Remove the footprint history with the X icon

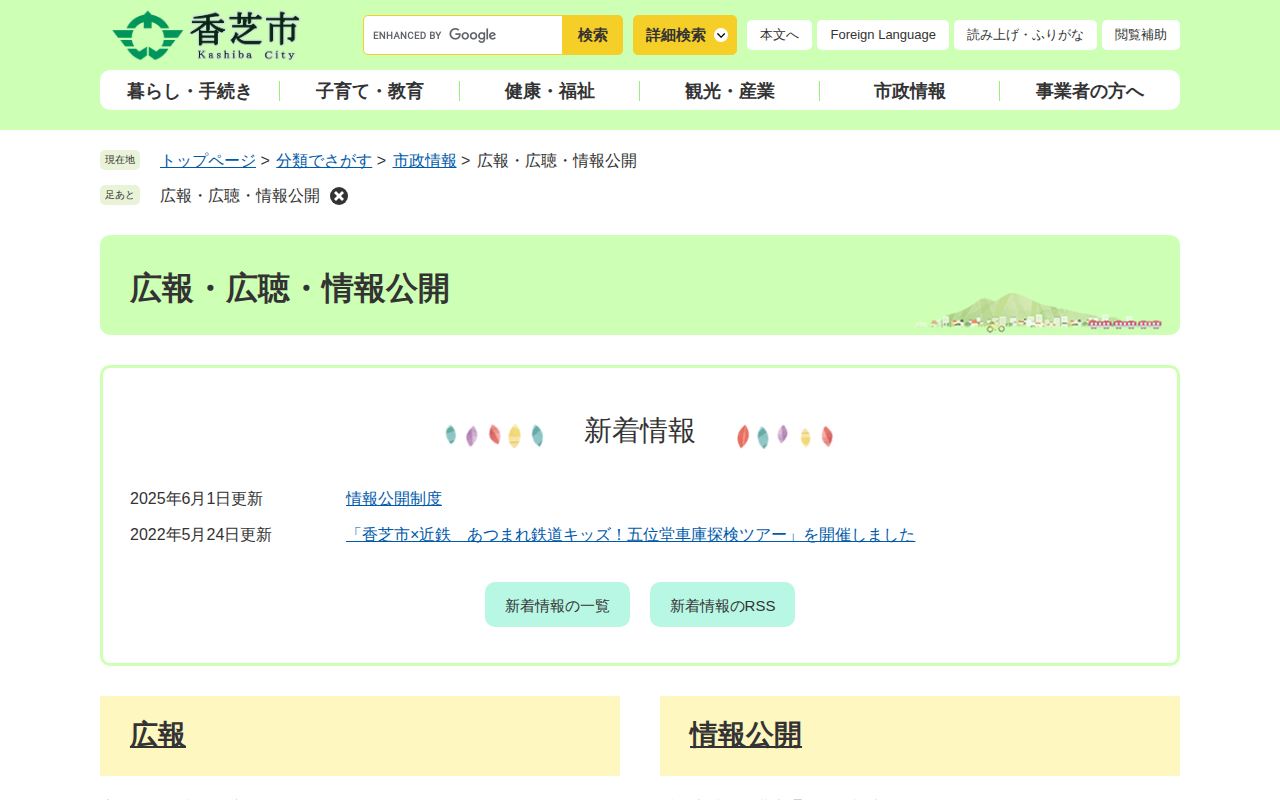pyautogui.click(x=339, y=196)
